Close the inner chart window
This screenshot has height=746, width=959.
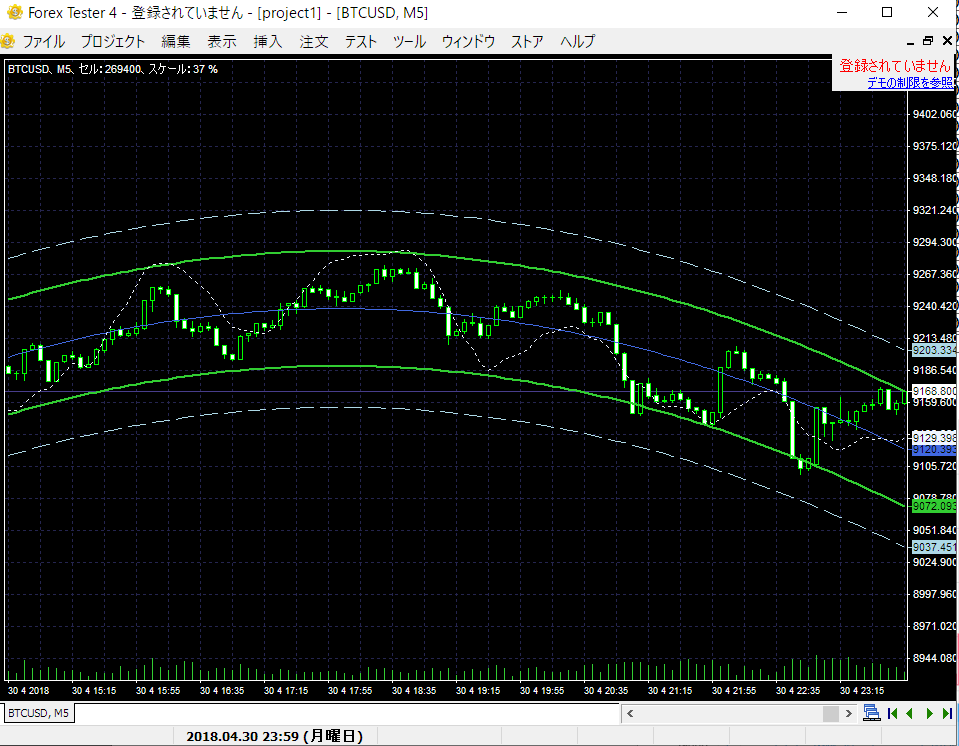[x=947, y=41]
